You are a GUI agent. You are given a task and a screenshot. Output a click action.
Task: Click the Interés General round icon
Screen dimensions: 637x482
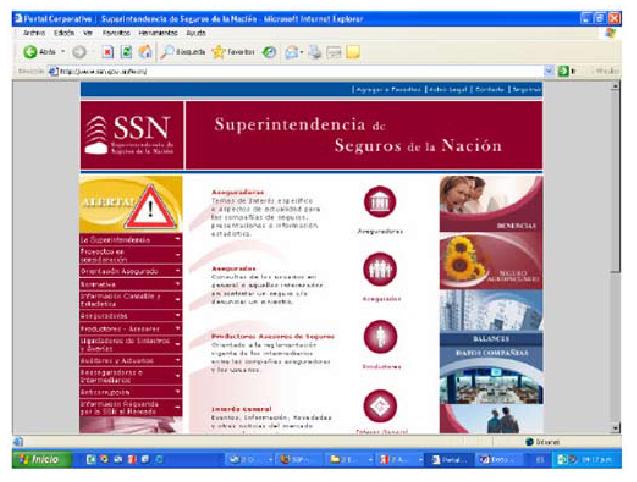pyautogui.click(x=380, y=406)
